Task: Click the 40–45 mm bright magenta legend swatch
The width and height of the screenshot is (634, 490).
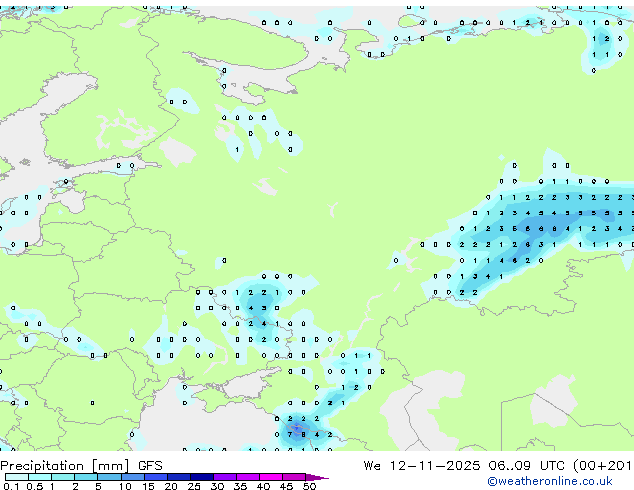Action: pyautogui.click(x=271, y=477)
